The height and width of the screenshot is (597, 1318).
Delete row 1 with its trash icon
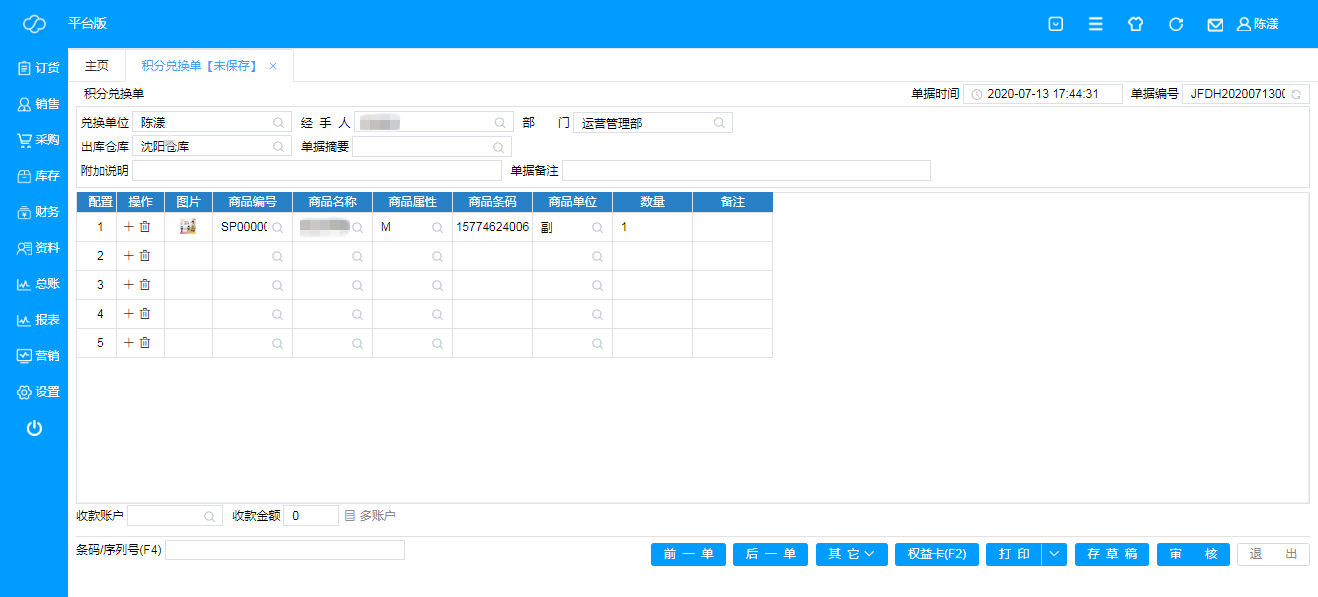(145, 227)
